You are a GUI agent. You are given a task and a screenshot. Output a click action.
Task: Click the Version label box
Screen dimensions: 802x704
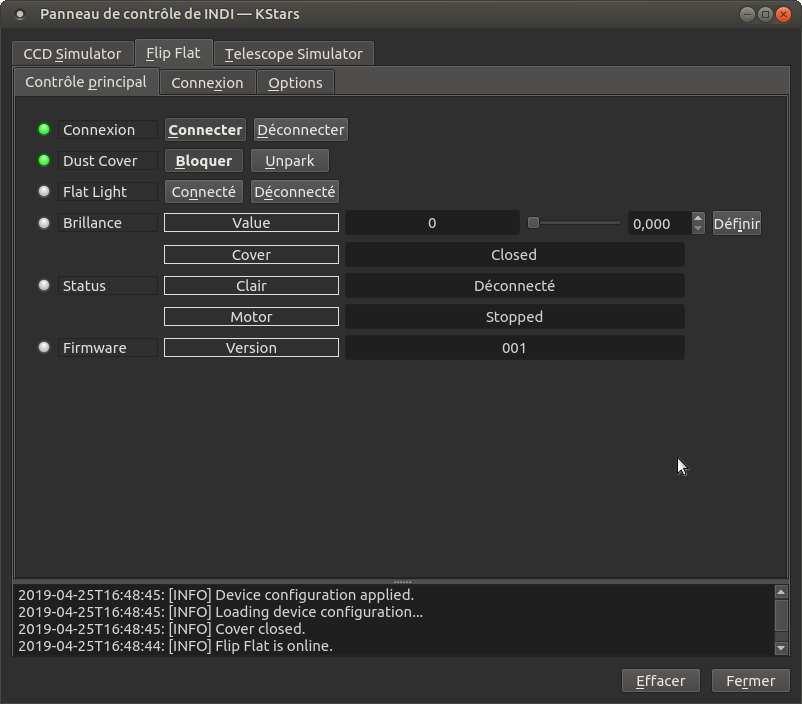[251, 348]
